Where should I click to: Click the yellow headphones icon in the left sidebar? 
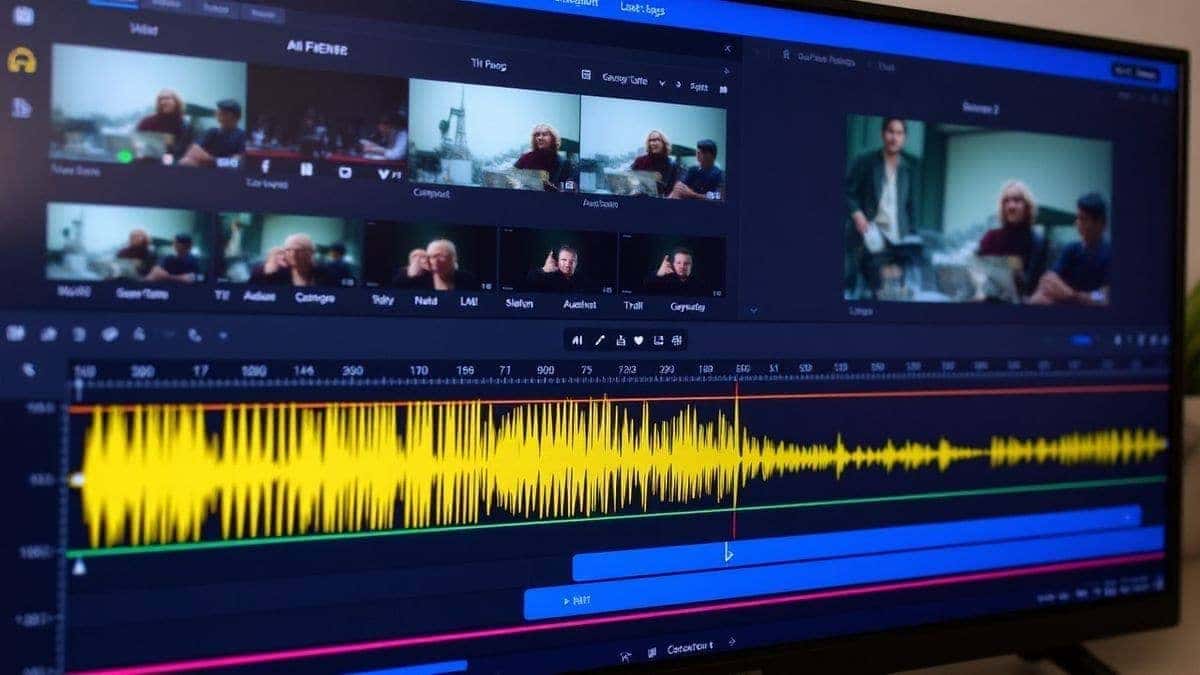coord(22,61)
